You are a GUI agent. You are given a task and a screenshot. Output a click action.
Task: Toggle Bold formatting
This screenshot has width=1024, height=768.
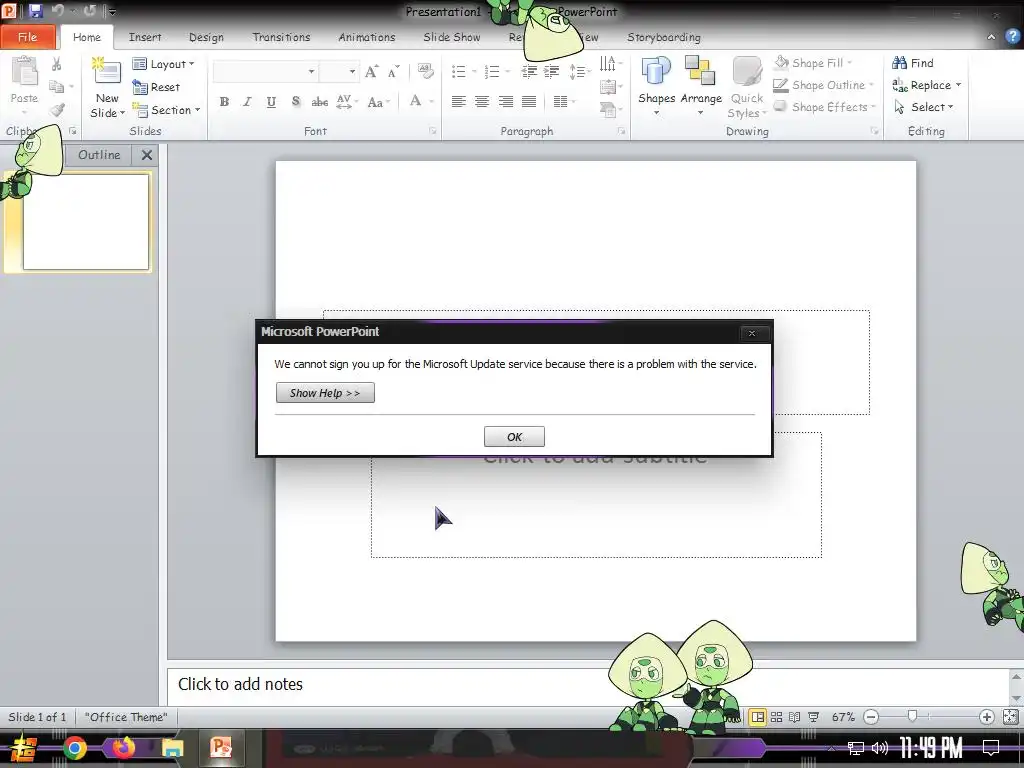click(224, 102)
